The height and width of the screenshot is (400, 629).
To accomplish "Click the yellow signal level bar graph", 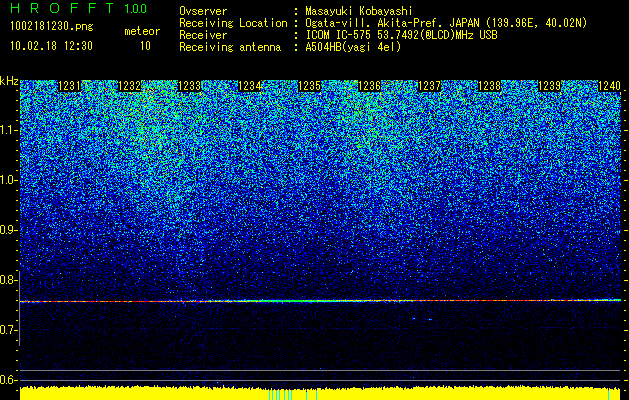I will (320, 394).
